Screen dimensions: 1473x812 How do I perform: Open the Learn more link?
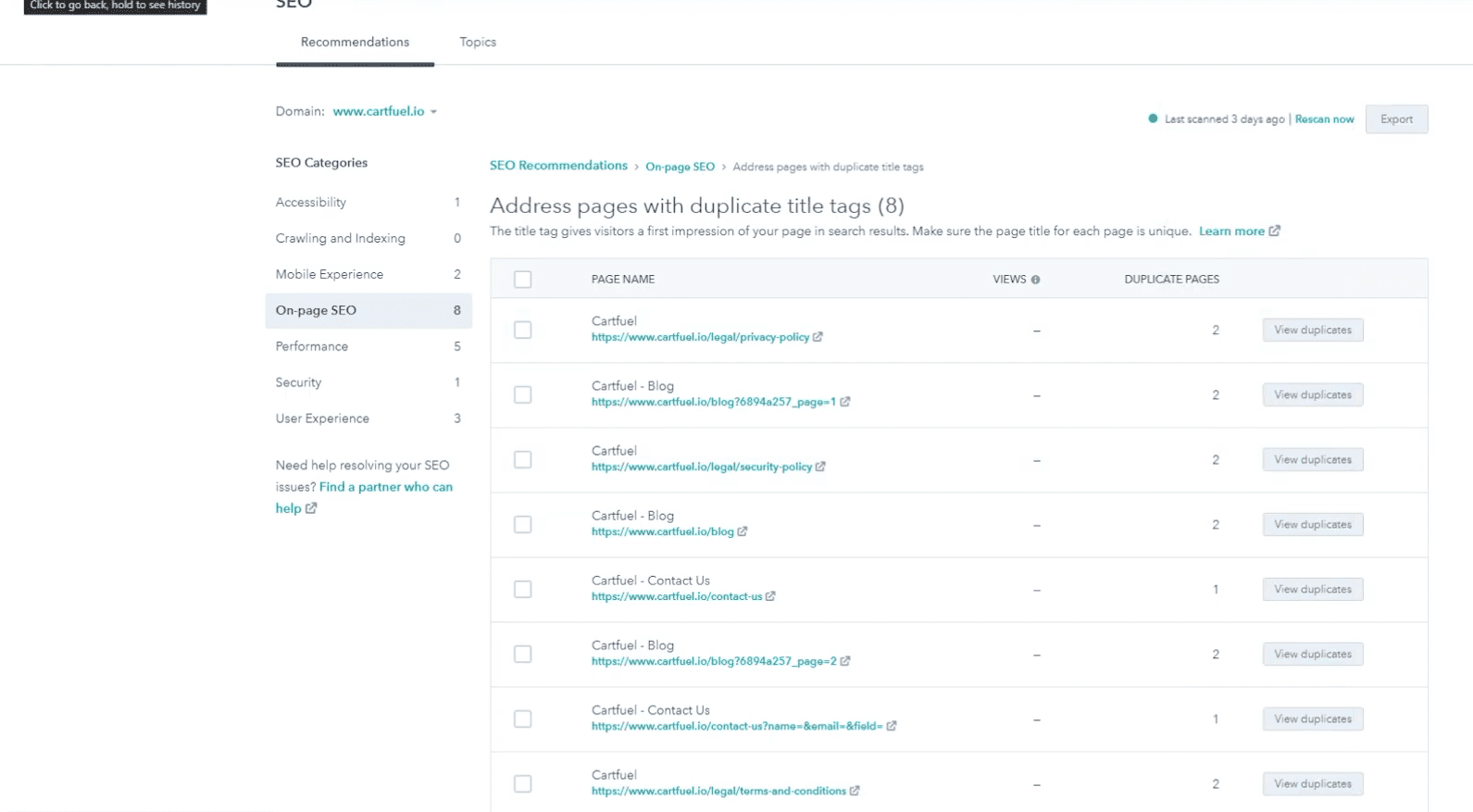(x=1231, y=231)
